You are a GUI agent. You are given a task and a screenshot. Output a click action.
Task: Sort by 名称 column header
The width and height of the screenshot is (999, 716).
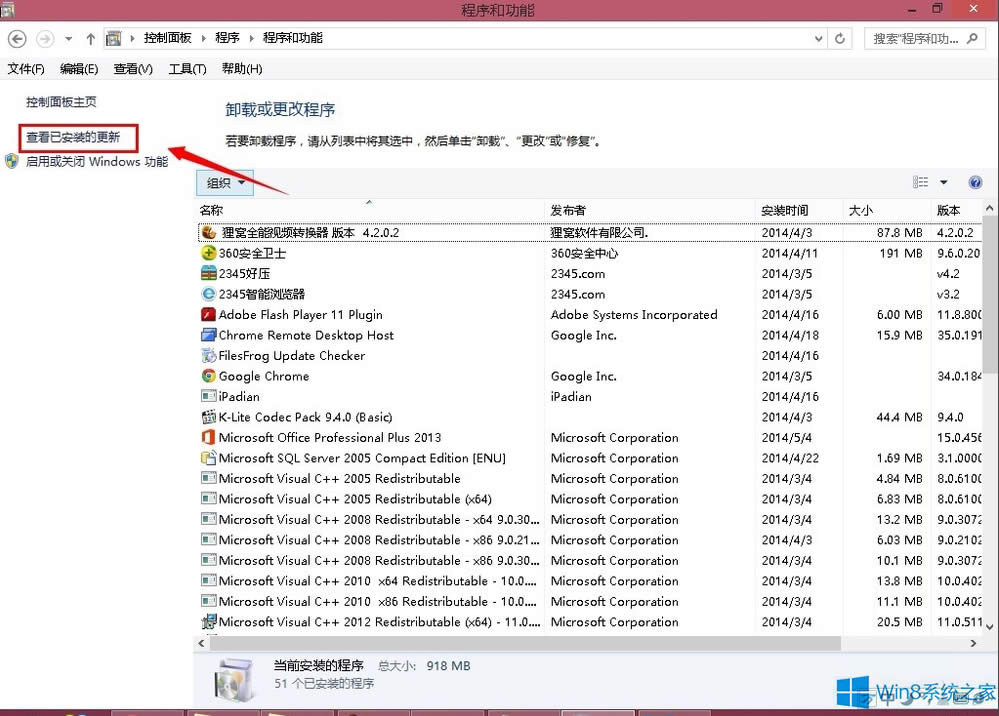pos(370,210)
